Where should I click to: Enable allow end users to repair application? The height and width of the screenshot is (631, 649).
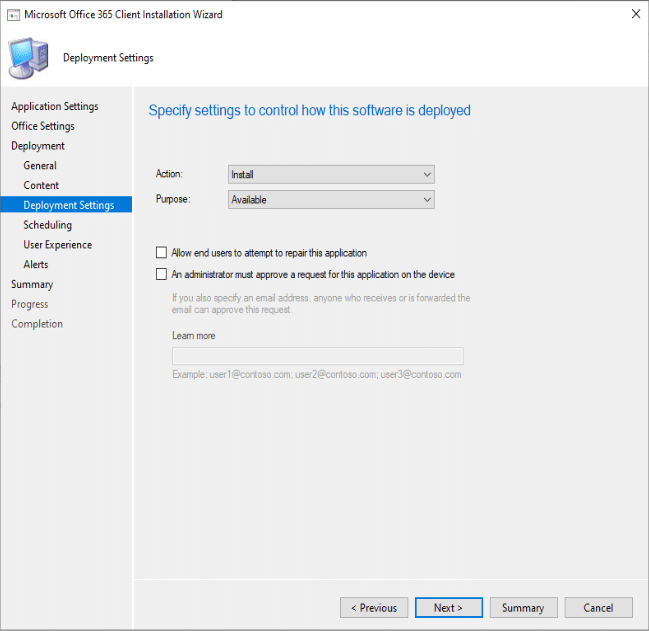(x=162, y=253)
